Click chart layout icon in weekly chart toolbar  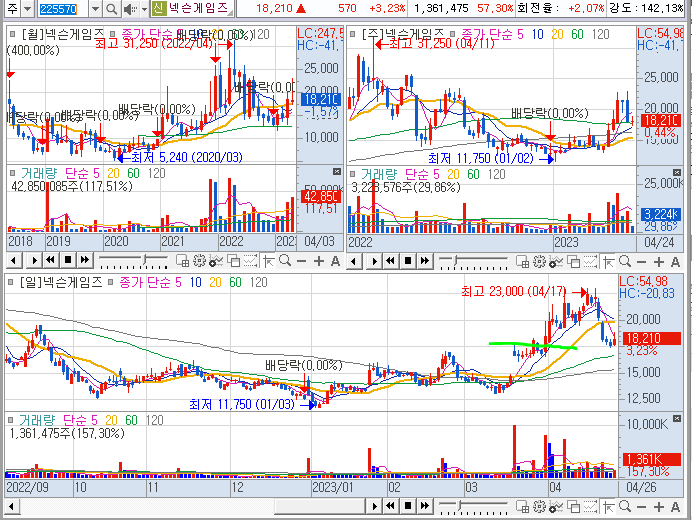(x=522, y=262)
